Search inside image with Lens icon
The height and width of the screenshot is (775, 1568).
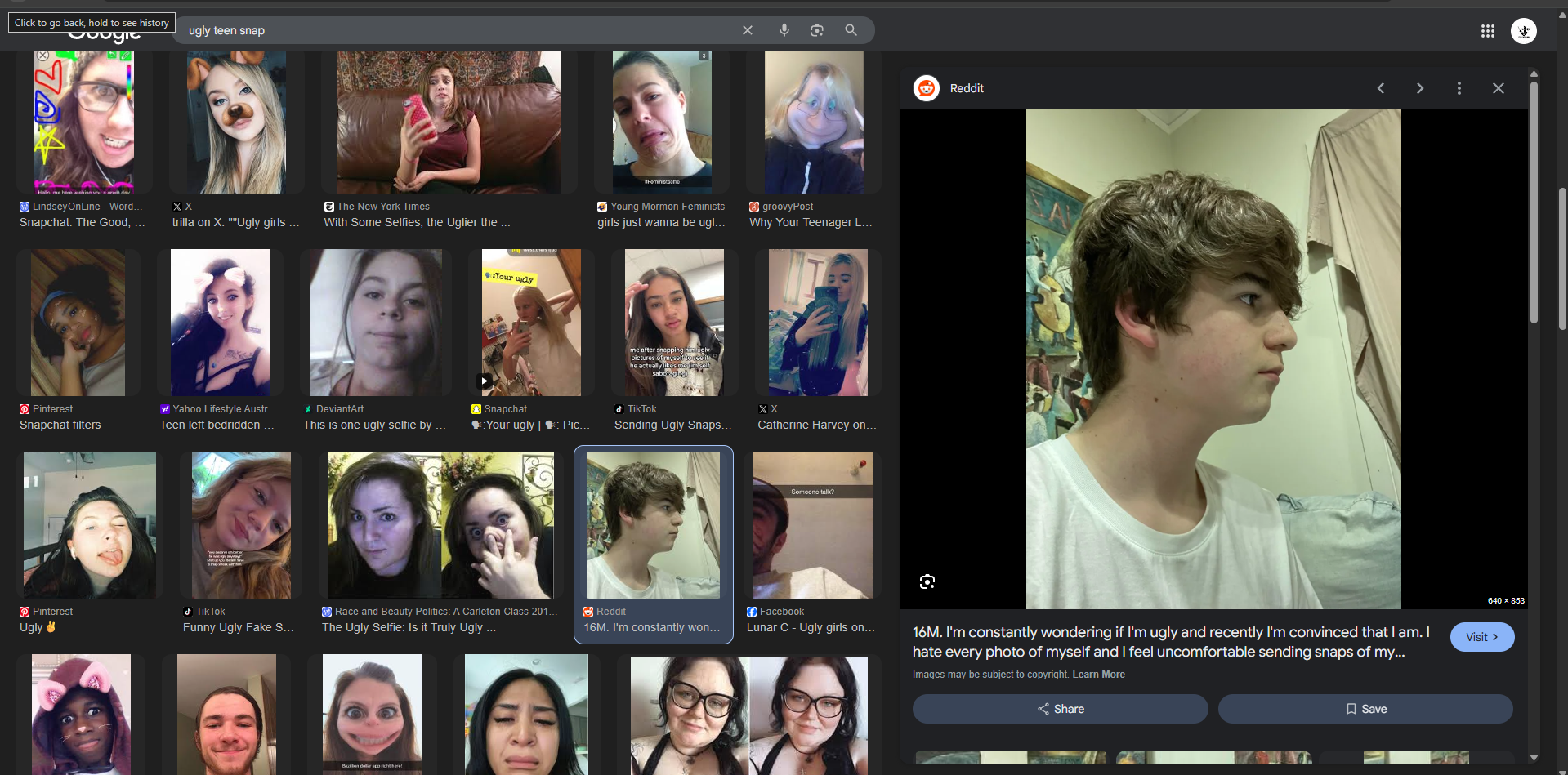(927, 581)
